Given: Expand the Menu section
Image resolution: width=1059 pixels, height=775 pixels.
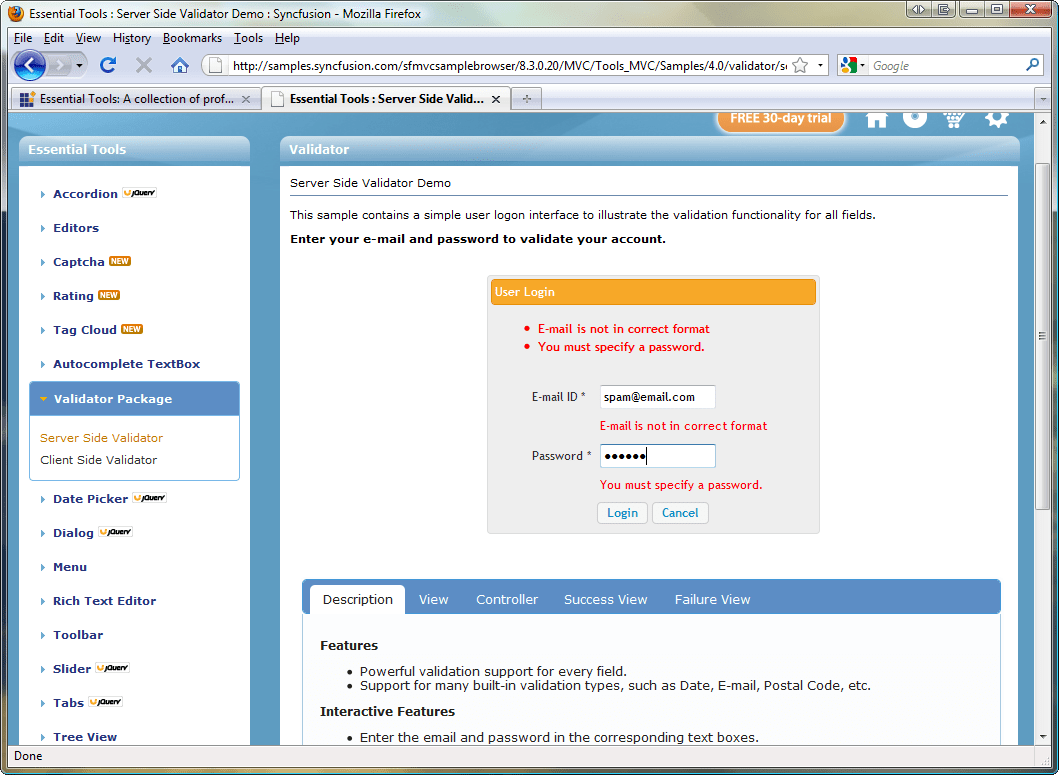Looking at the screenshot, I should tap(43, 568).
